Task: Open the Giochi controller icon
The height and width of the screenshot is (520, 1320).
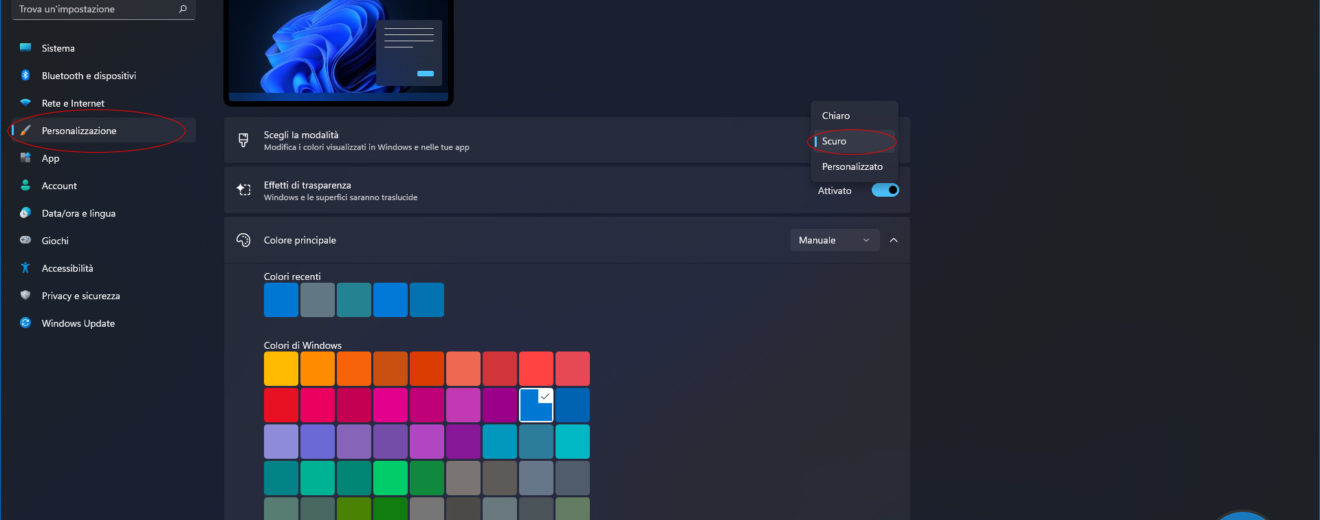Action: 25,241
